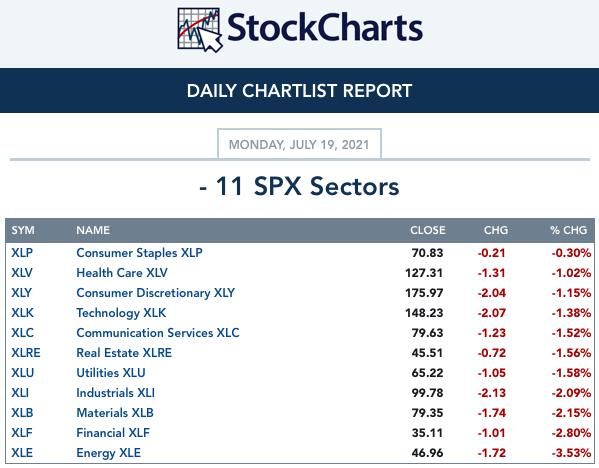
Task: Click the SYM column header
Action: click(23, 230)
